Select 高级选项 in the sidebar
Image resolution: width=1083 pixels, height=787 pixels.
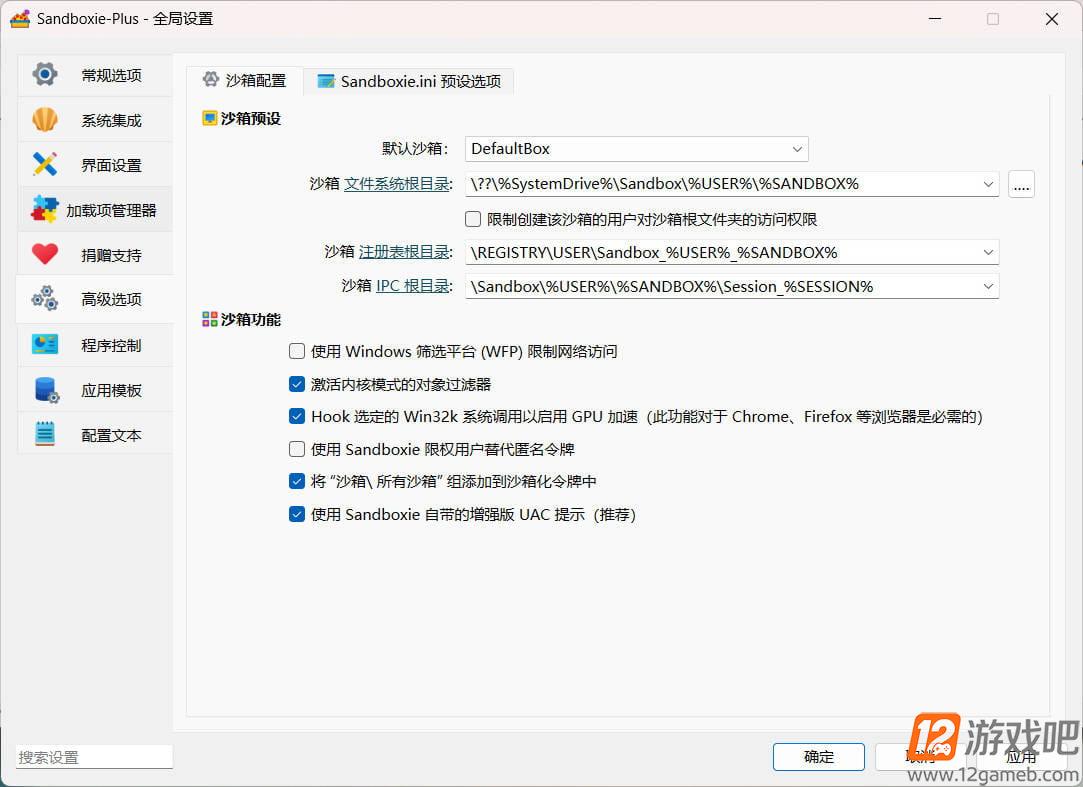coord(95,298)
